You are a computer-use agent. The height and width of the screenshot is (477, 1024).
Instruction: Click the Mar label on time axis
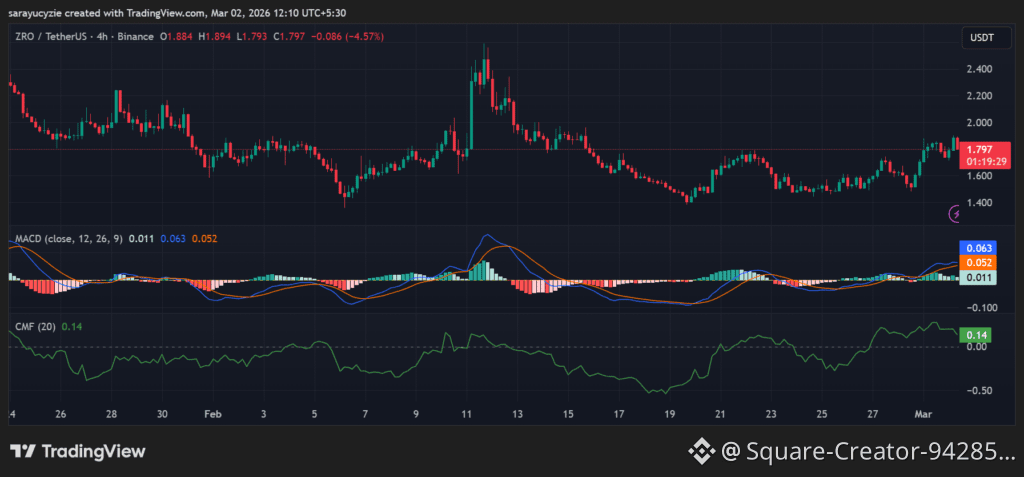click(x=923, y=414)
